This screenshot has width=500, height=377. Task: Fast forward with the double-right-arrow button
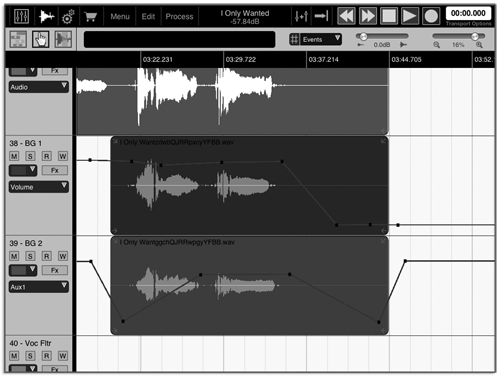367,16
